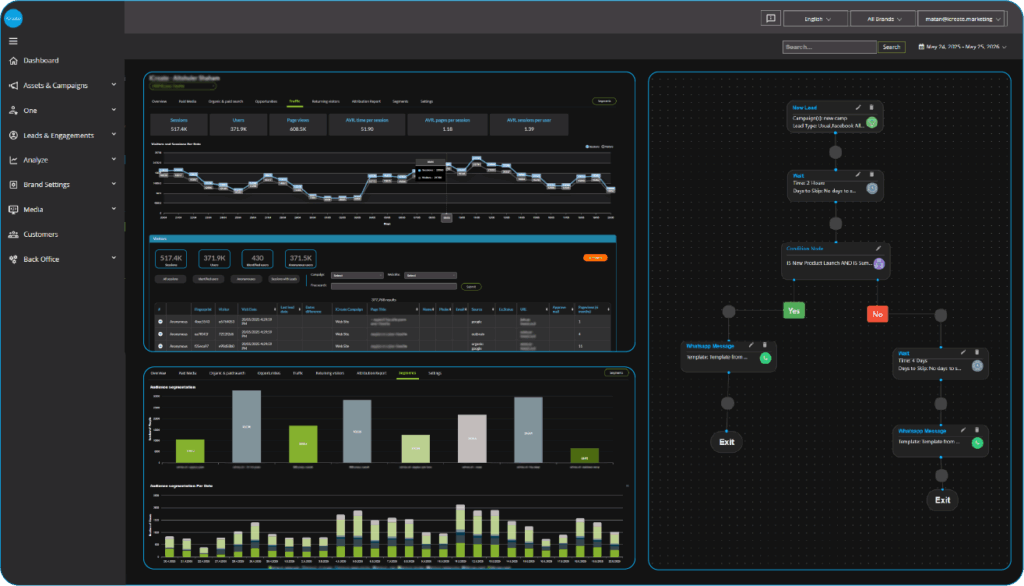Open the Leads & Engagements menu
This screenshot has width=1024, height=586.
[x=62, y=135]
